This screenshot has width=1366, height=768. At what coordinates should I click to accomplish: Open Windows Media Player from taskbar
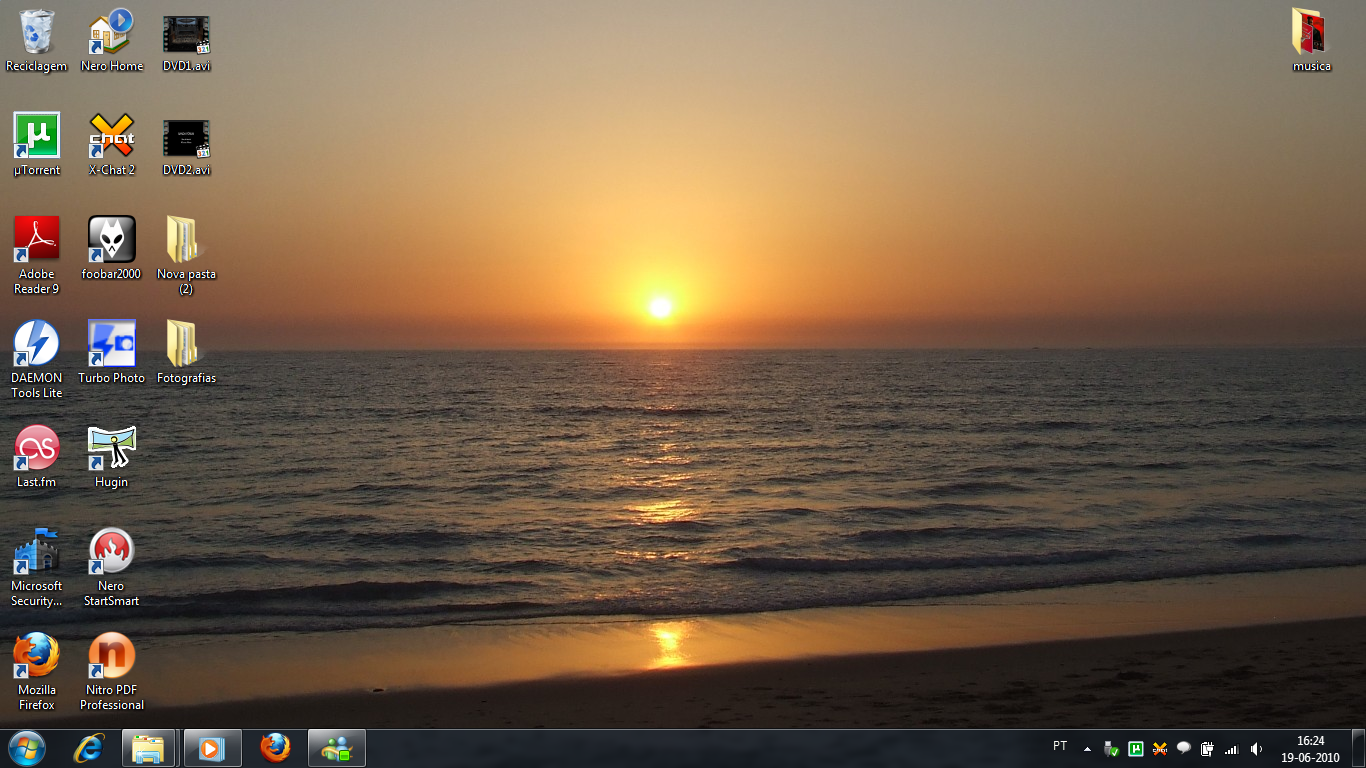point(213,748)
